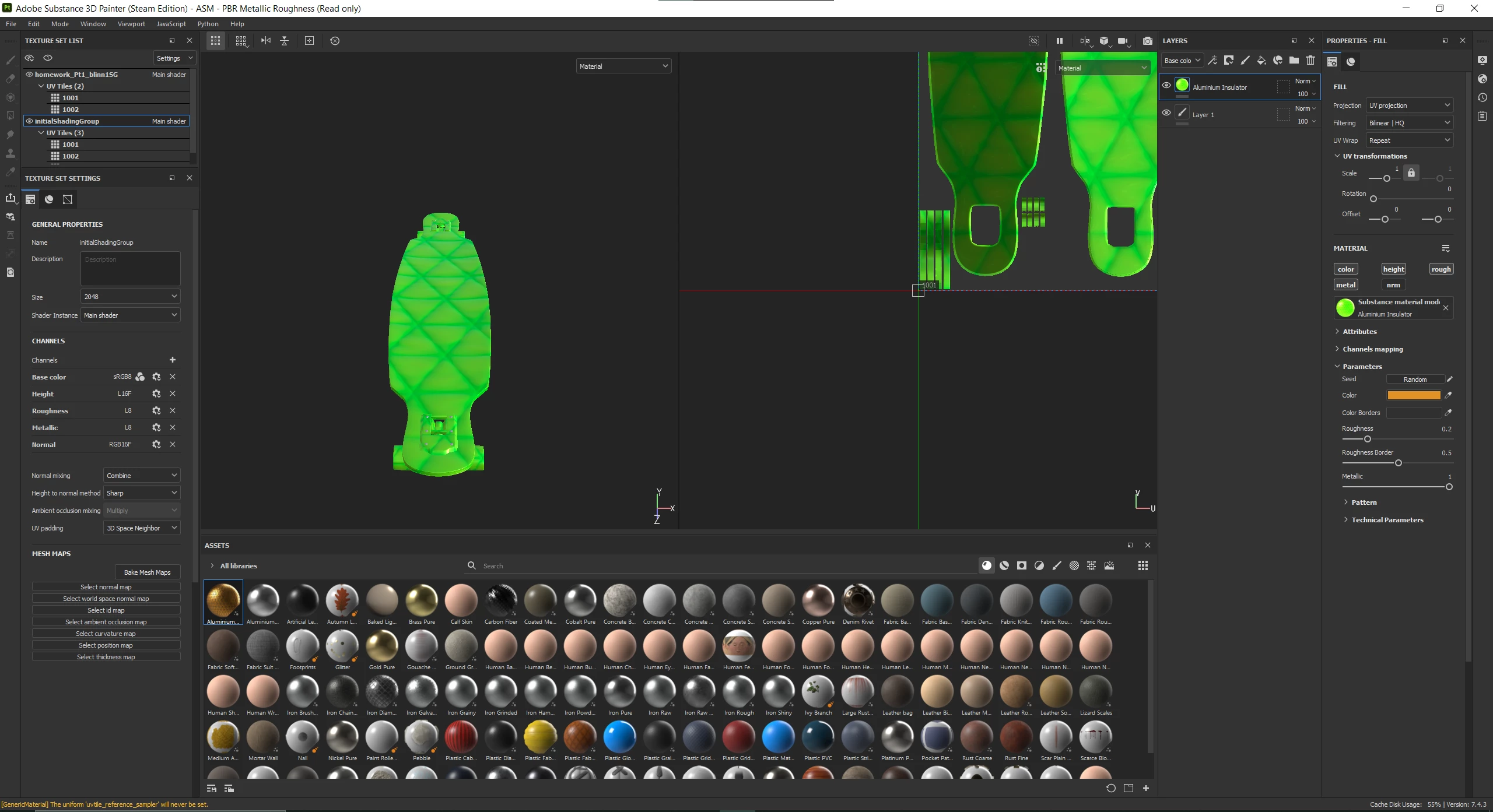The width and height of the screenshot is (1493, 812).
Task: Toggle visibility of Layer 1
Action: coord(1166,113)
